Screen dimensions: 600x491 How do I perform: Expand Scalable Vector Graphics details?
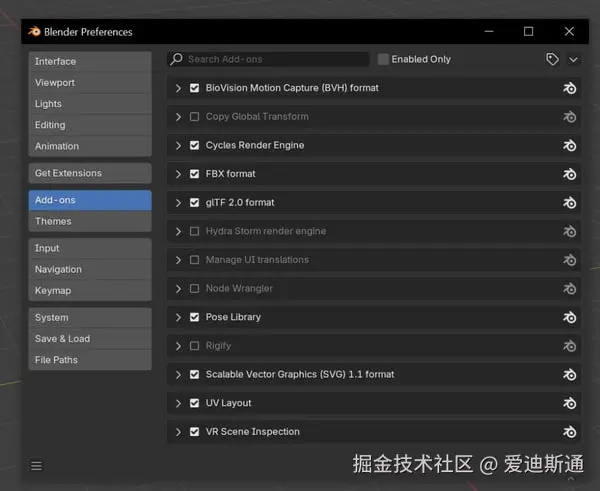tap(178, 374)
